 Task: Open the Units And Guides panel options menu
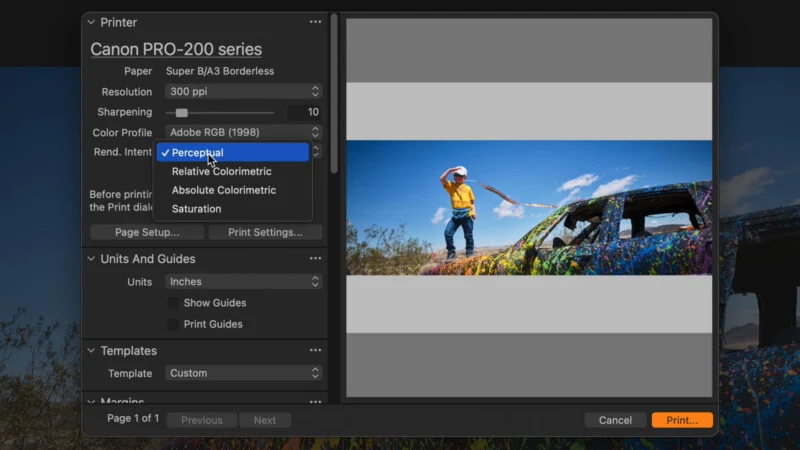315,259
